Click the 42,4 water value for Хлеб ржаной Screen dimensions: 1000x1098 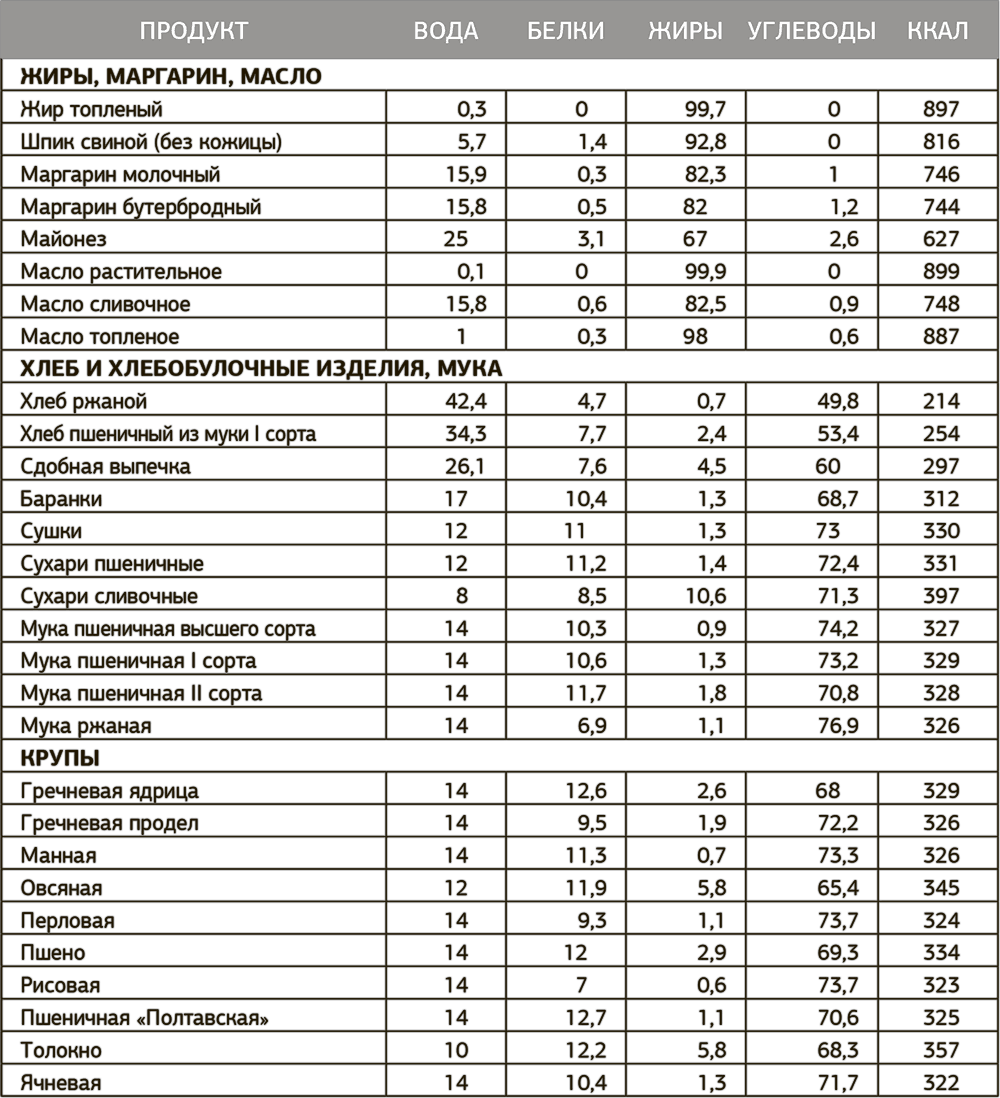tap(466, 401)
